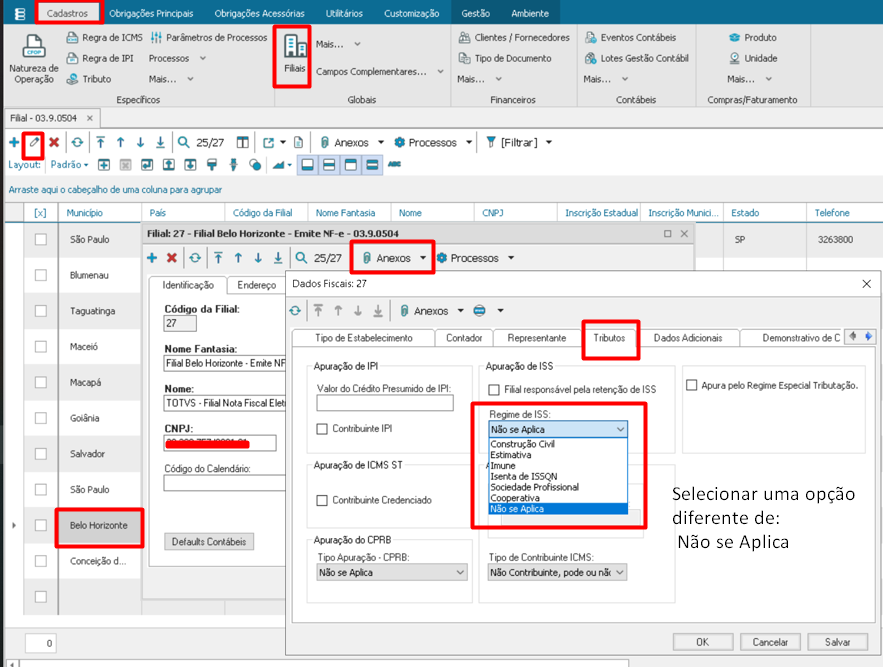Viewport: 883px width, 667px height.
Task: Collapse the Regime de ISS combo box
Action: pos(620,429)
